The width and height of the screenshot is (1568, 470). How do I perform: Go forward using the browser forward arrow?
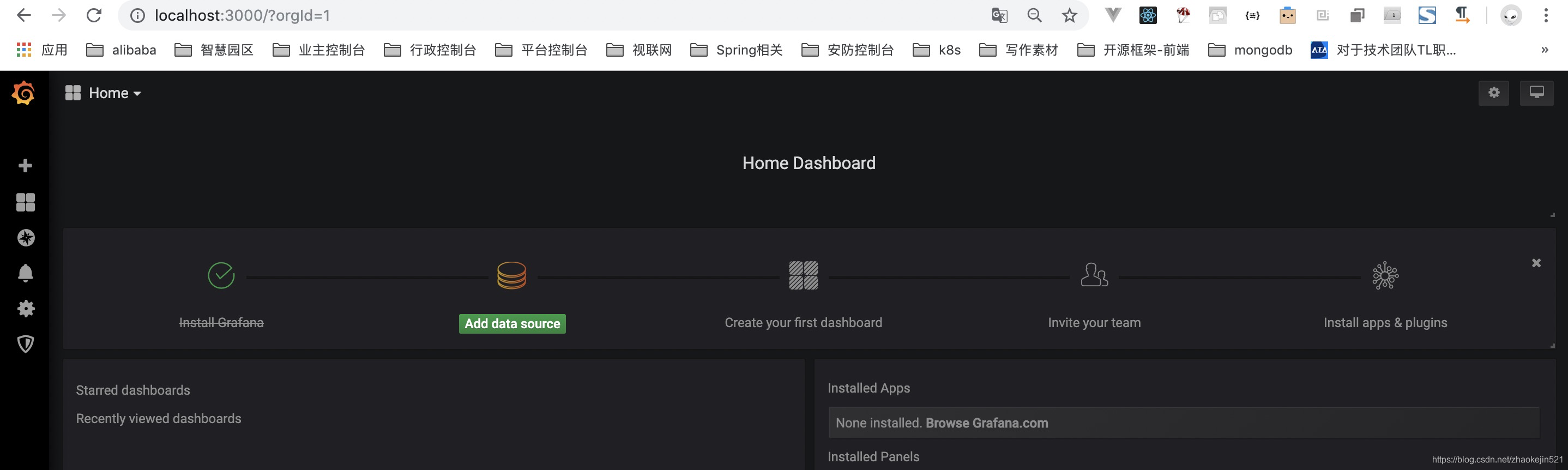(x=59, y=15)
